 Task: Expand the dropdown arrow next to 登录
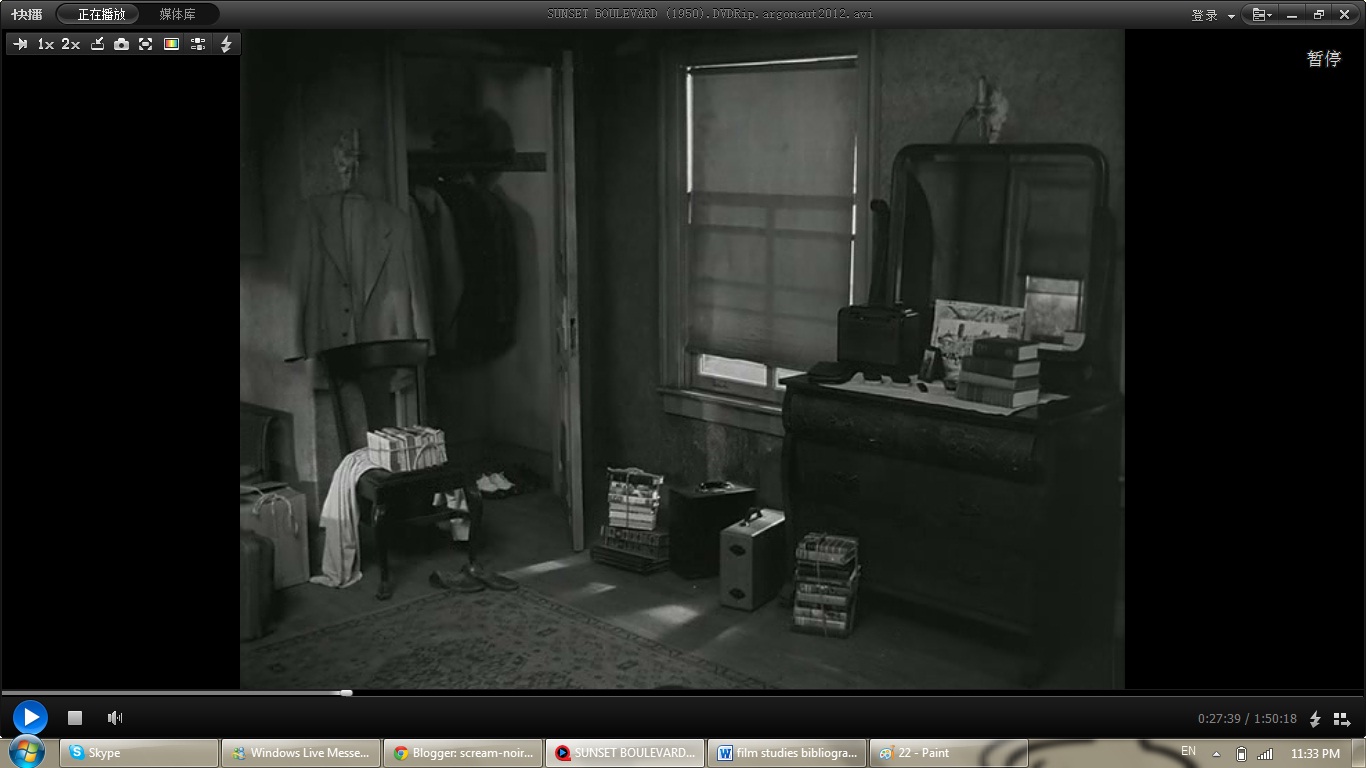(1231, 16)
